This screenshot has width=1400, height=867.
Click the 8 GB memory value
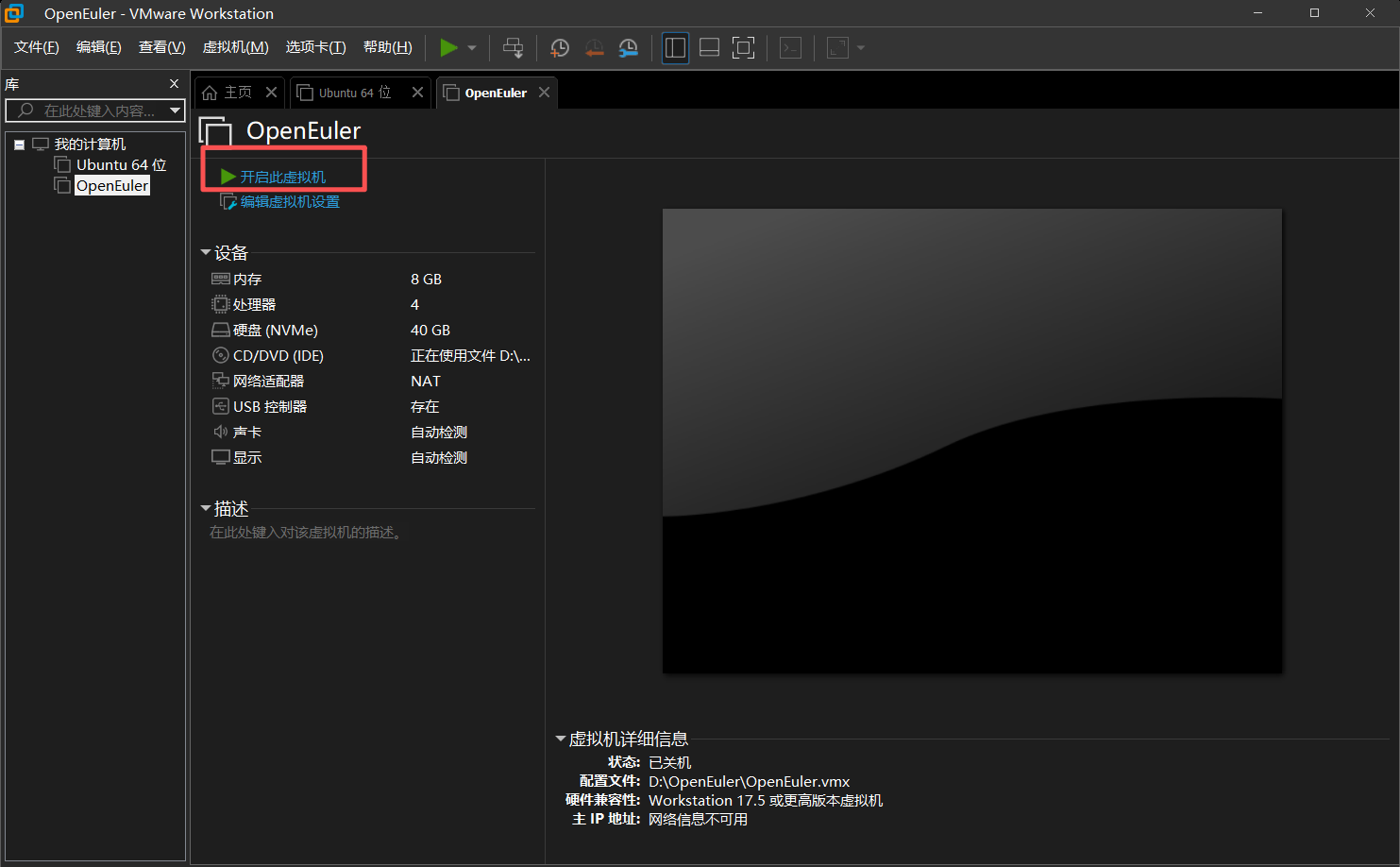pyautogui.click(x=427, y=280)
